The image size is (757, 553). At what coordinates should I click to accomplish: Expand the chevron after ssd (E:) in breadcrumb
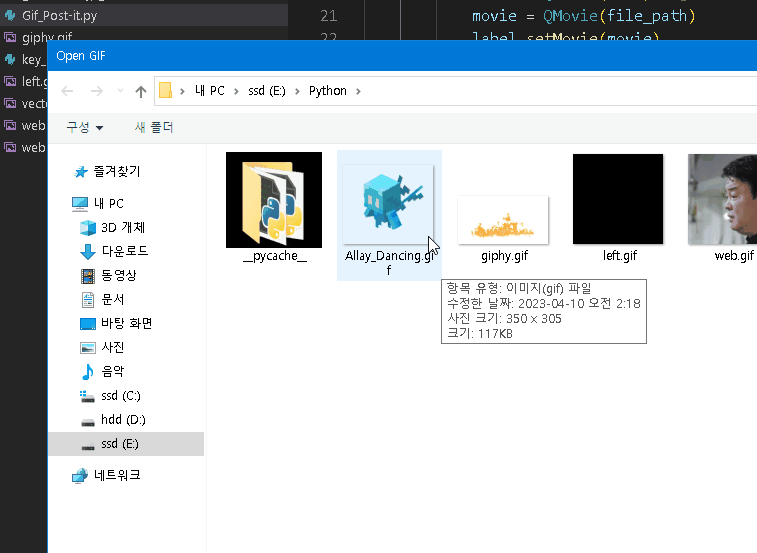pyautogui.click(x=297, y=91)
